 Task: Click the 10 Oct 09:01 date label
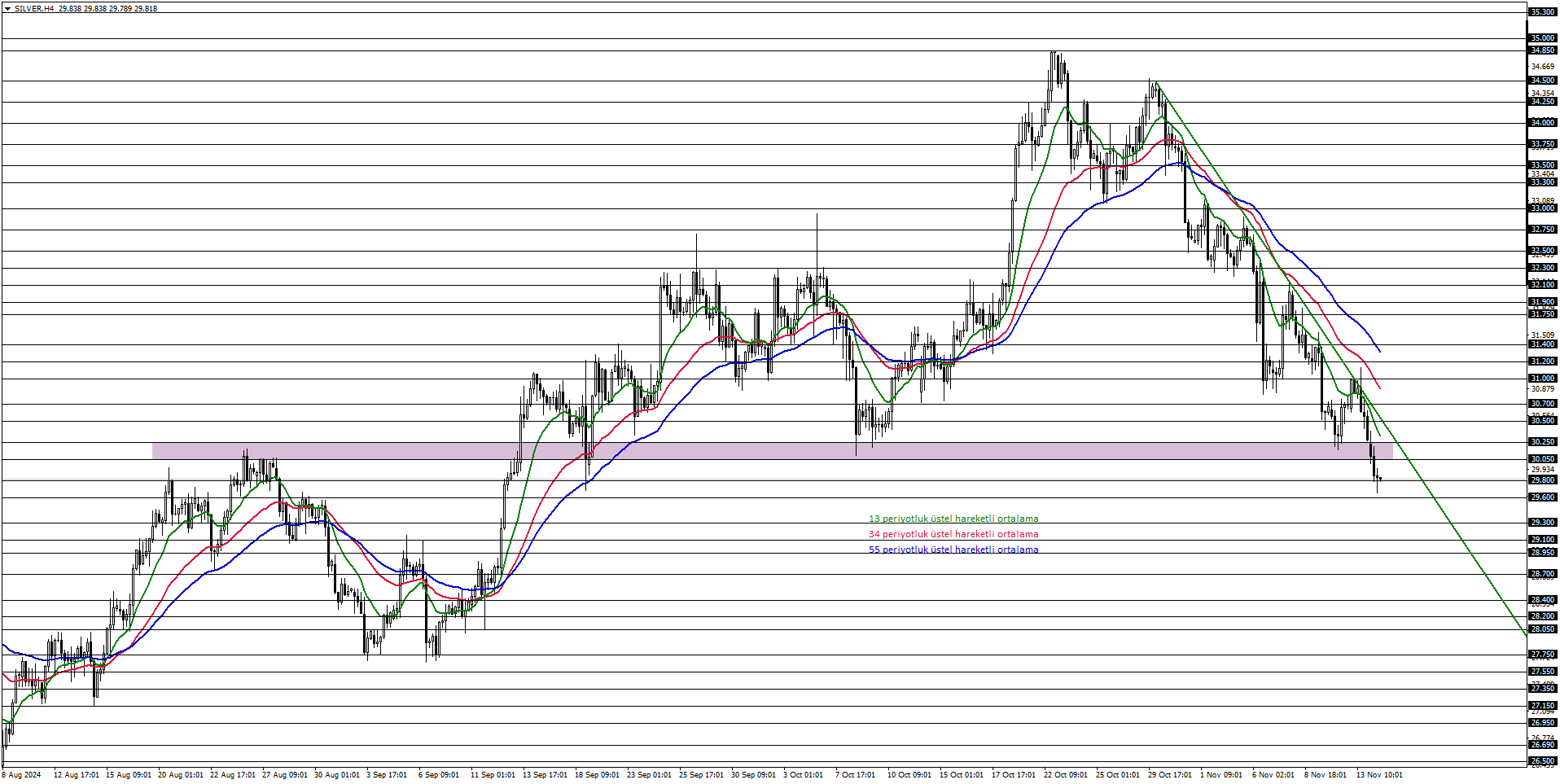coord(909,775)
